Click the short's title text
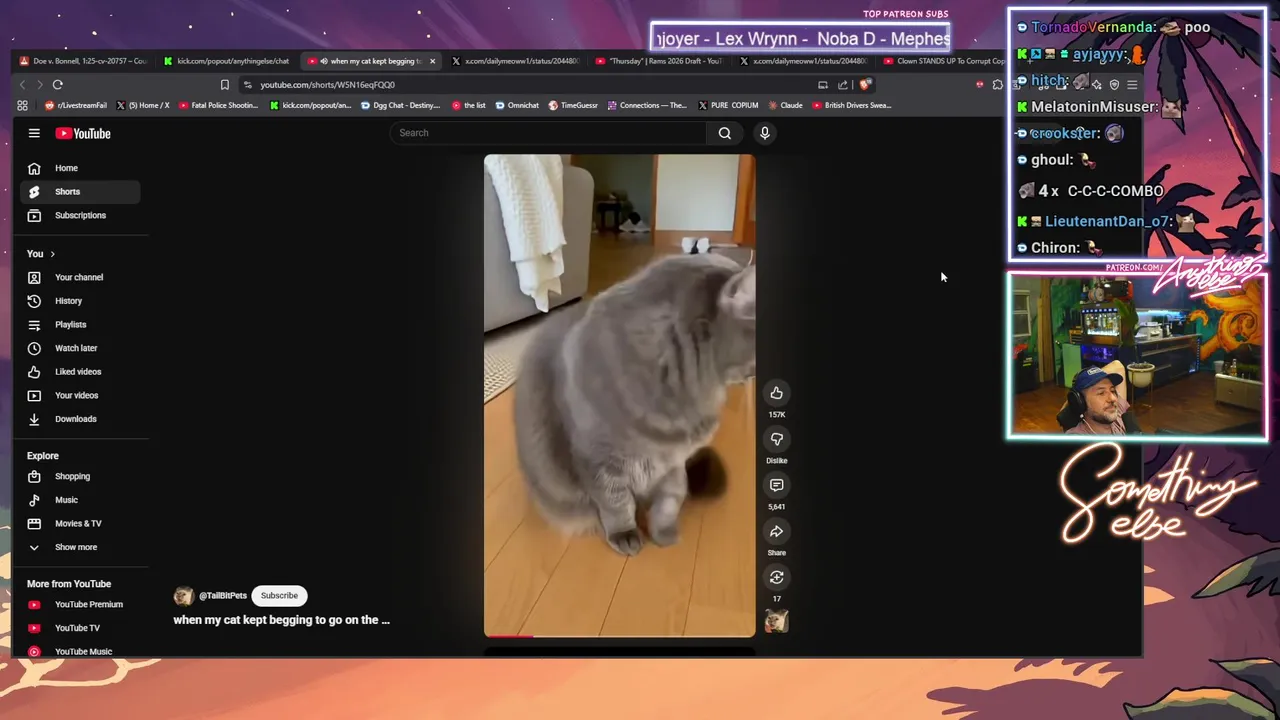The image size is (1280, 720). 281,620
